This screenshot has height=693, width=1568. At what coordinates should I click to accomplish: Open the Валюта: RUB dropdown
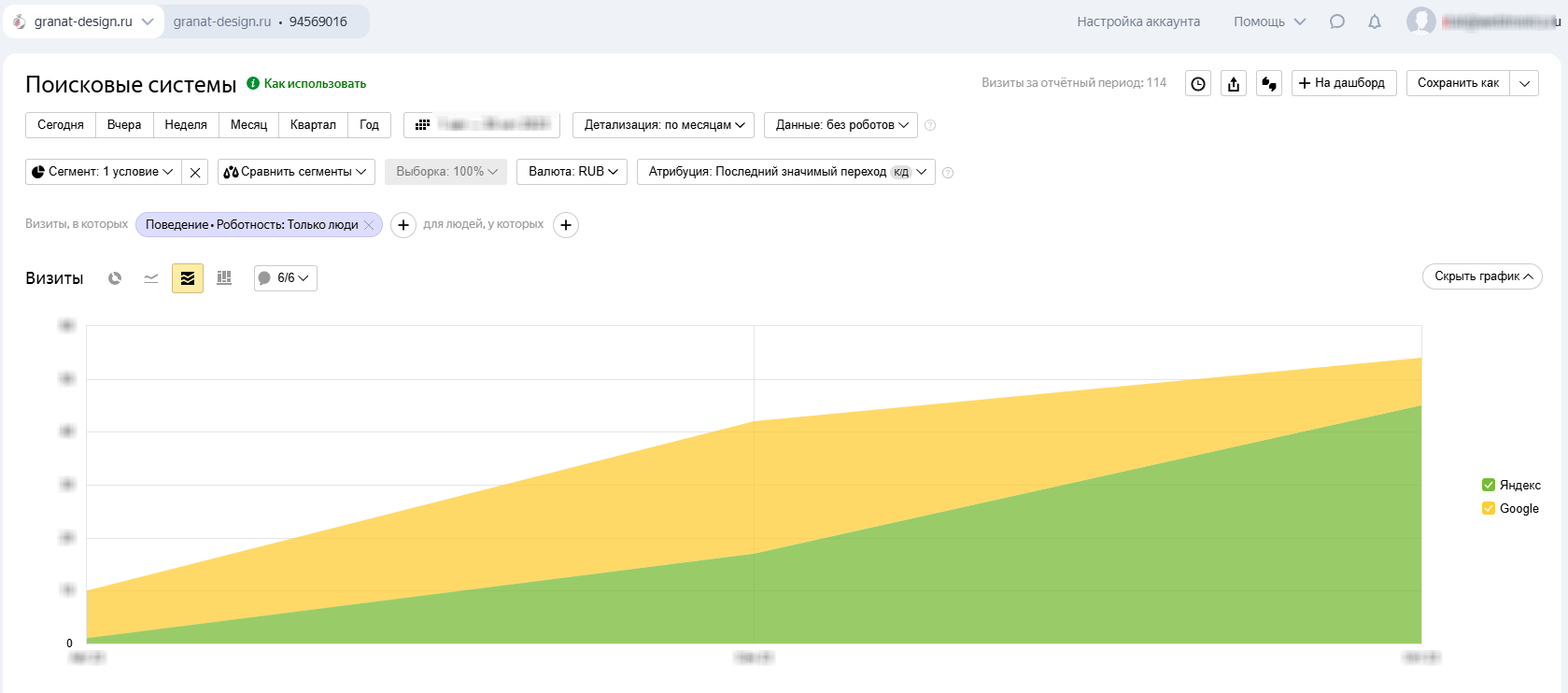click(x=572, y=172)
